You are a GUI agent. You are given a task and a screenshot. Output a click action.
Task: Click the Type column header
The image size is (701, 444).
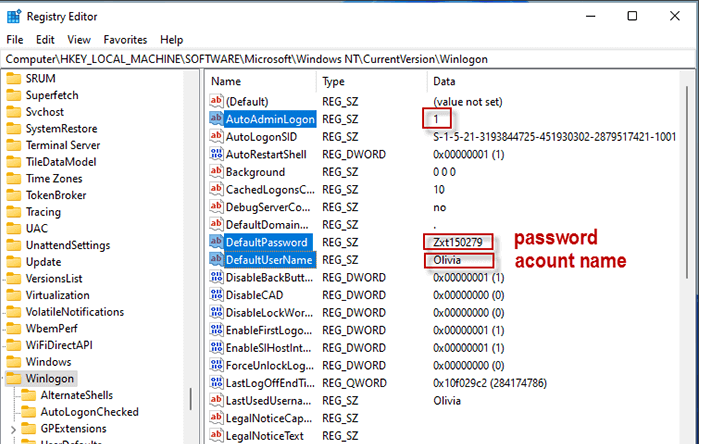click(333, 81)
